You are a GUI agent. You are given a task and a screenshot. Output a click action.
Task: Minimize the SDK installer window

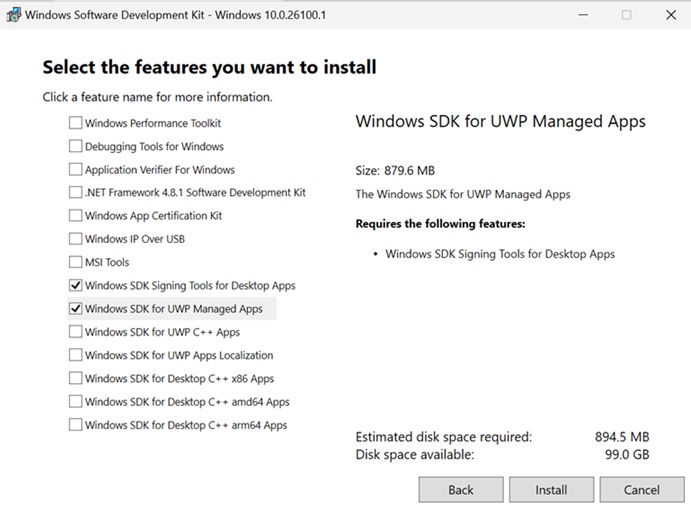pos(583,15)
